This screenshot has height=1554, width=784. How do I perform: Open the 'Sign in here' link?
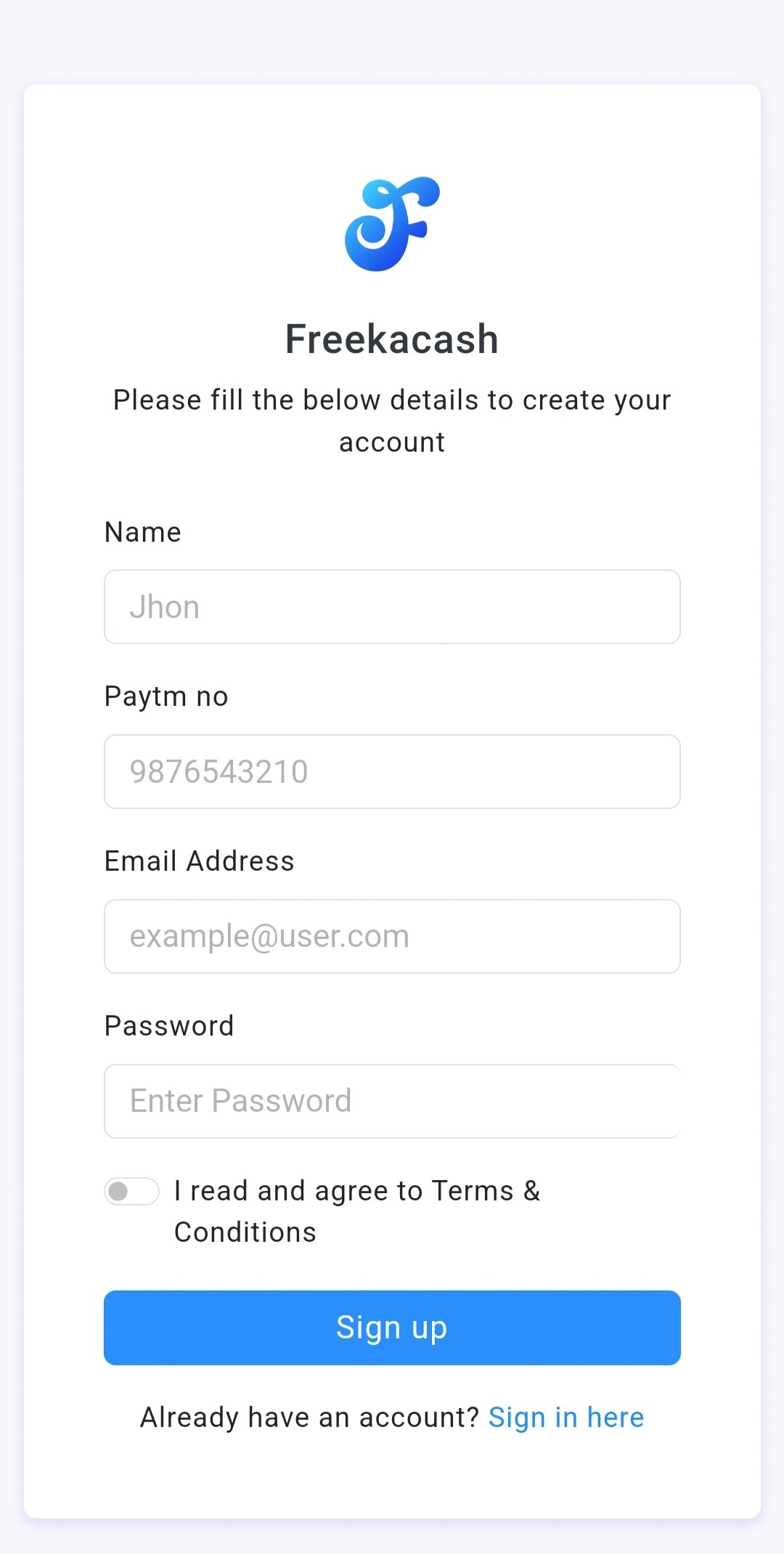point(566,1417)
